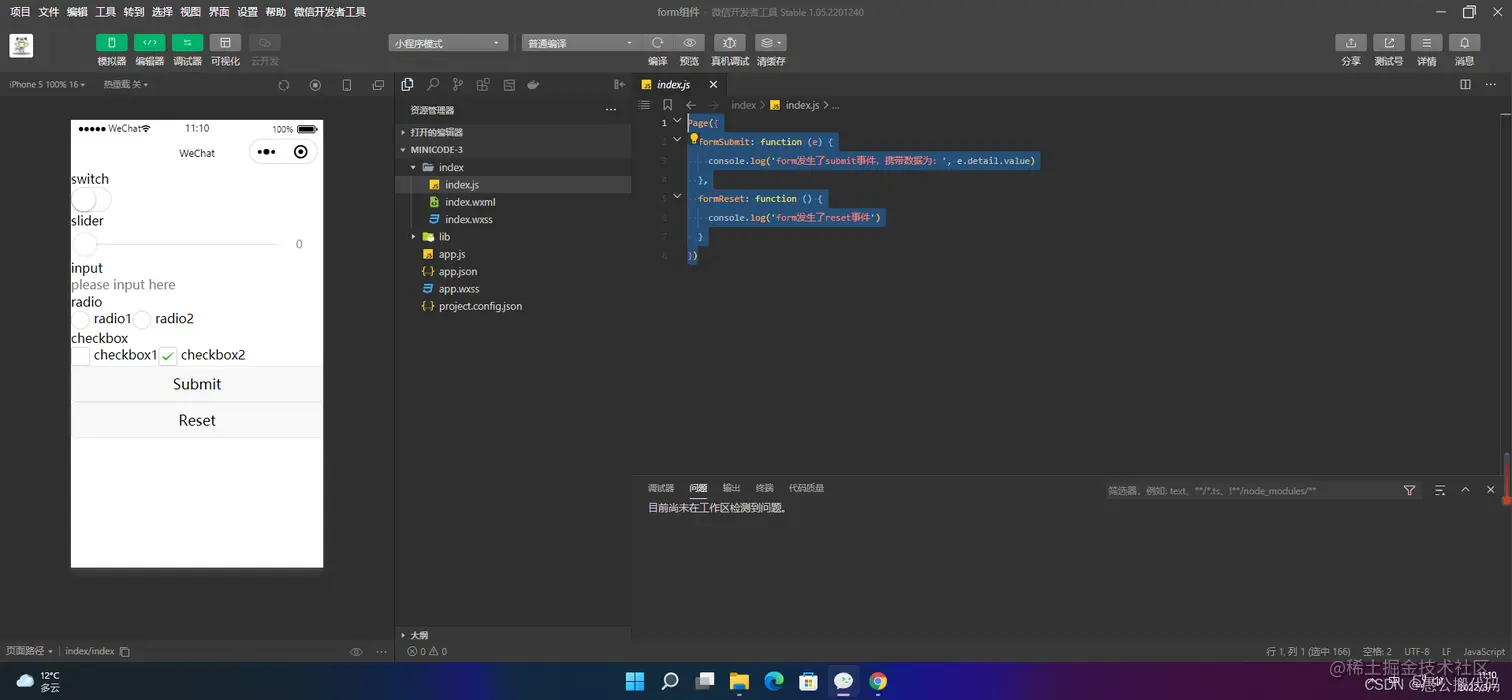This screenshot has height=700, width=1512.
Task: Open the 普通编译 compile mode dropdown
Action: (581, 43)
